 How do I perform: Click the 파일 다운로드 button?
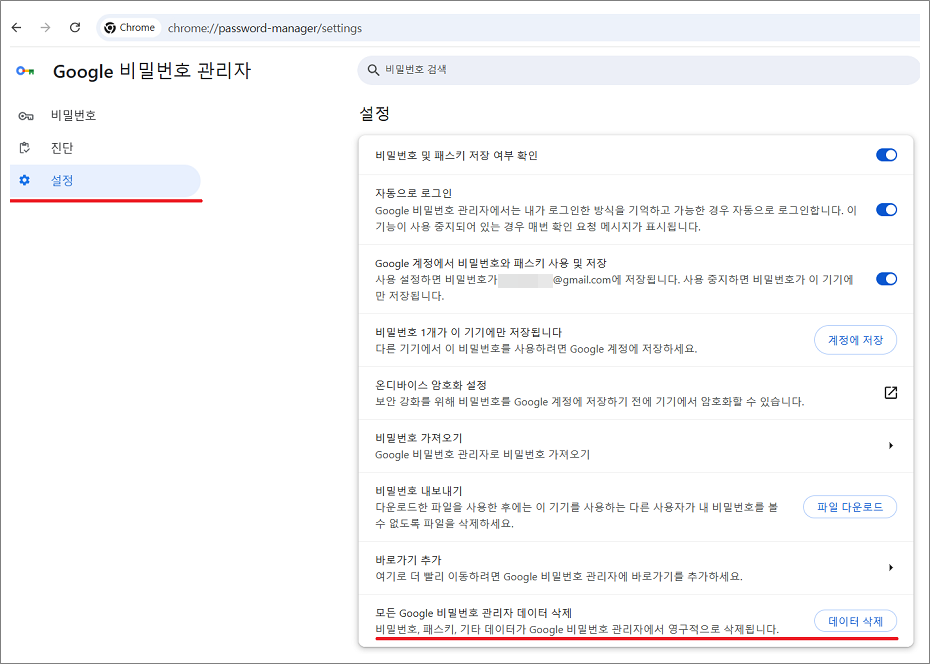point(850,507)
